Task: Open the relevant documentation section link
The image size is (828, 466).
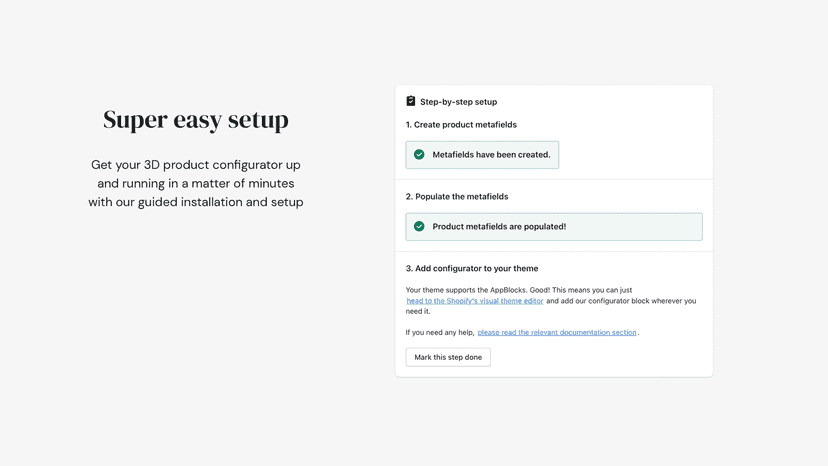Action: point(557,332)
